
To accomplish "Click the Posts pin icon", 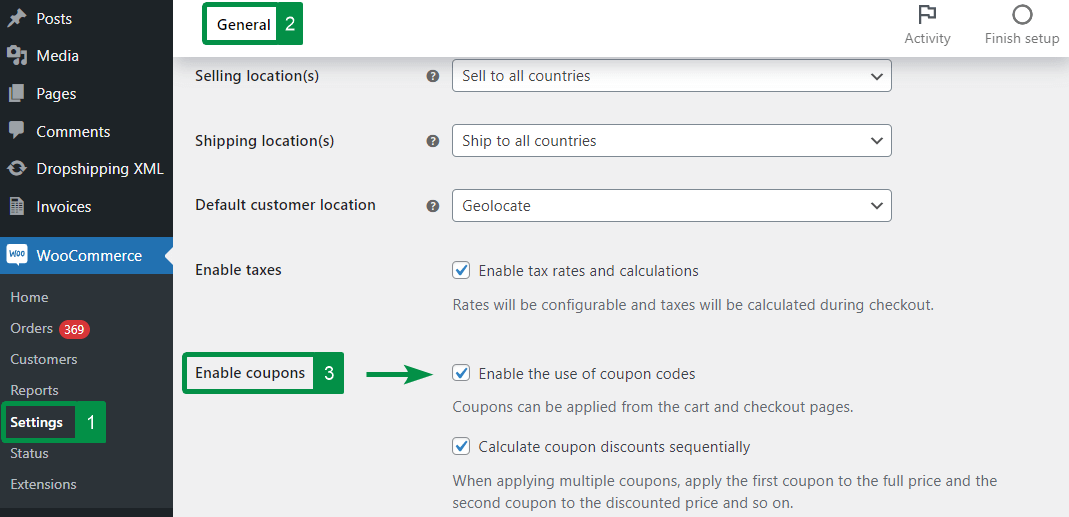I will (x=16, y=18).
